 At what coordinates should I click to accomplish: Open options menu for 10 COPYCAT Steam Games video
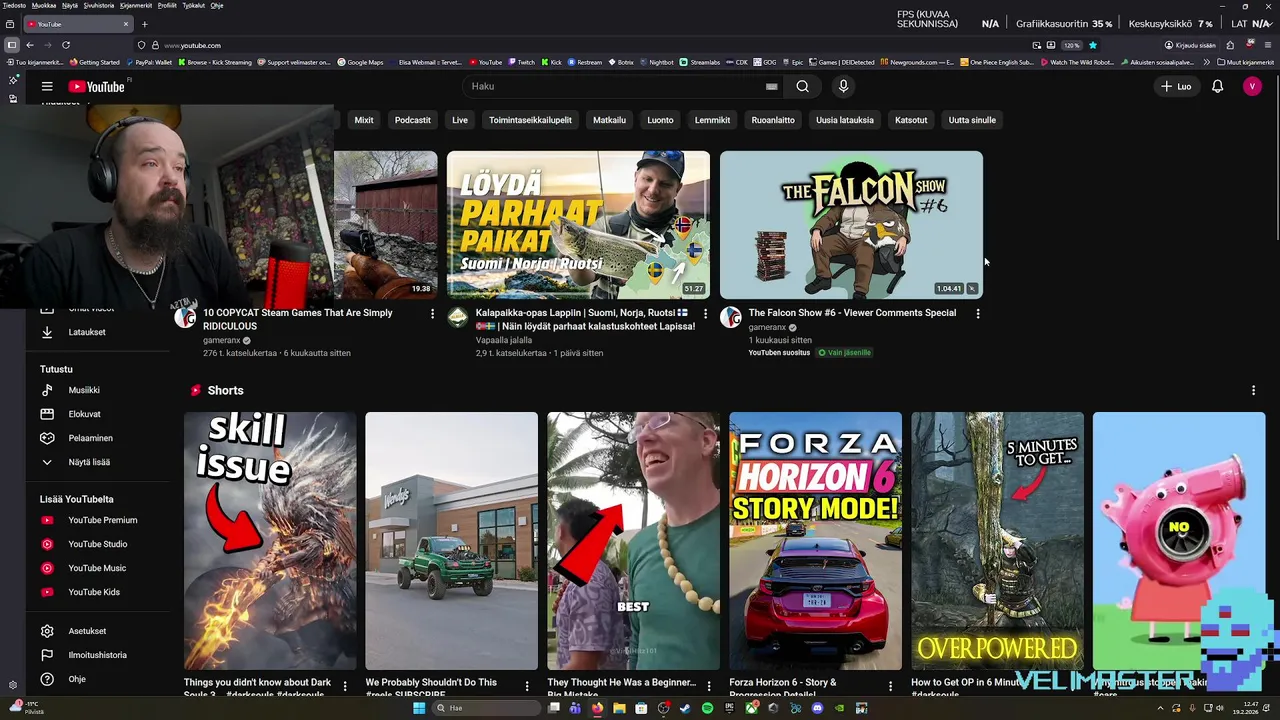(432, 314)
